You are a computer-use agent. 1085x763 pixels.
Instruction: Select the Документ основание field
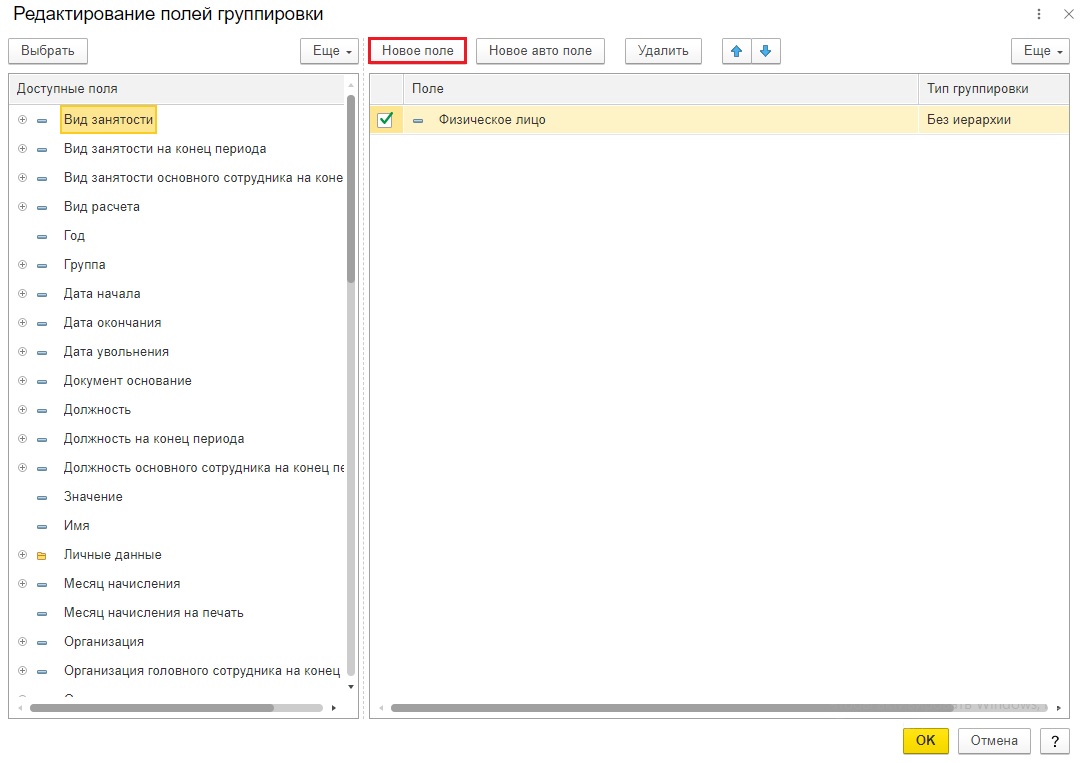click(127, 381)
